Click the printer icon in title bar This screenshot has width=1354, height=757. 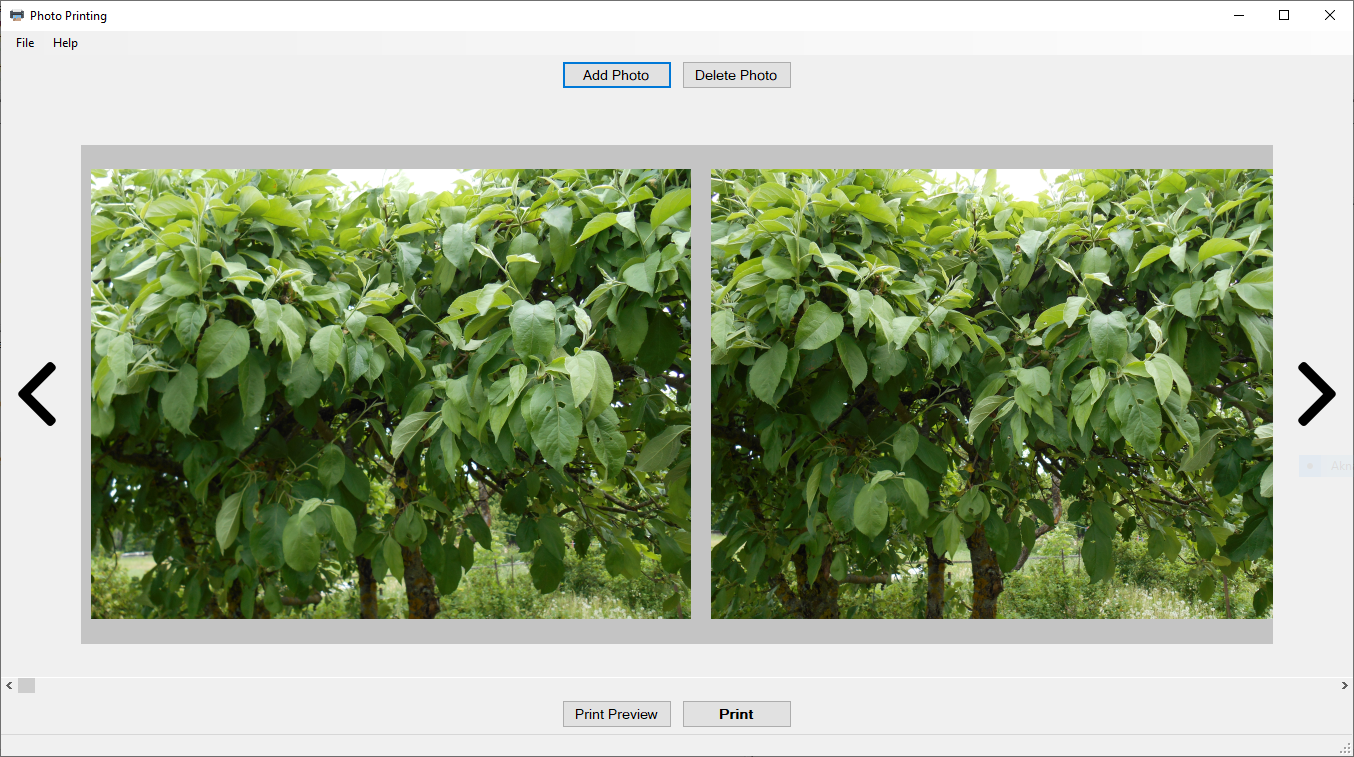pos(16,16)
